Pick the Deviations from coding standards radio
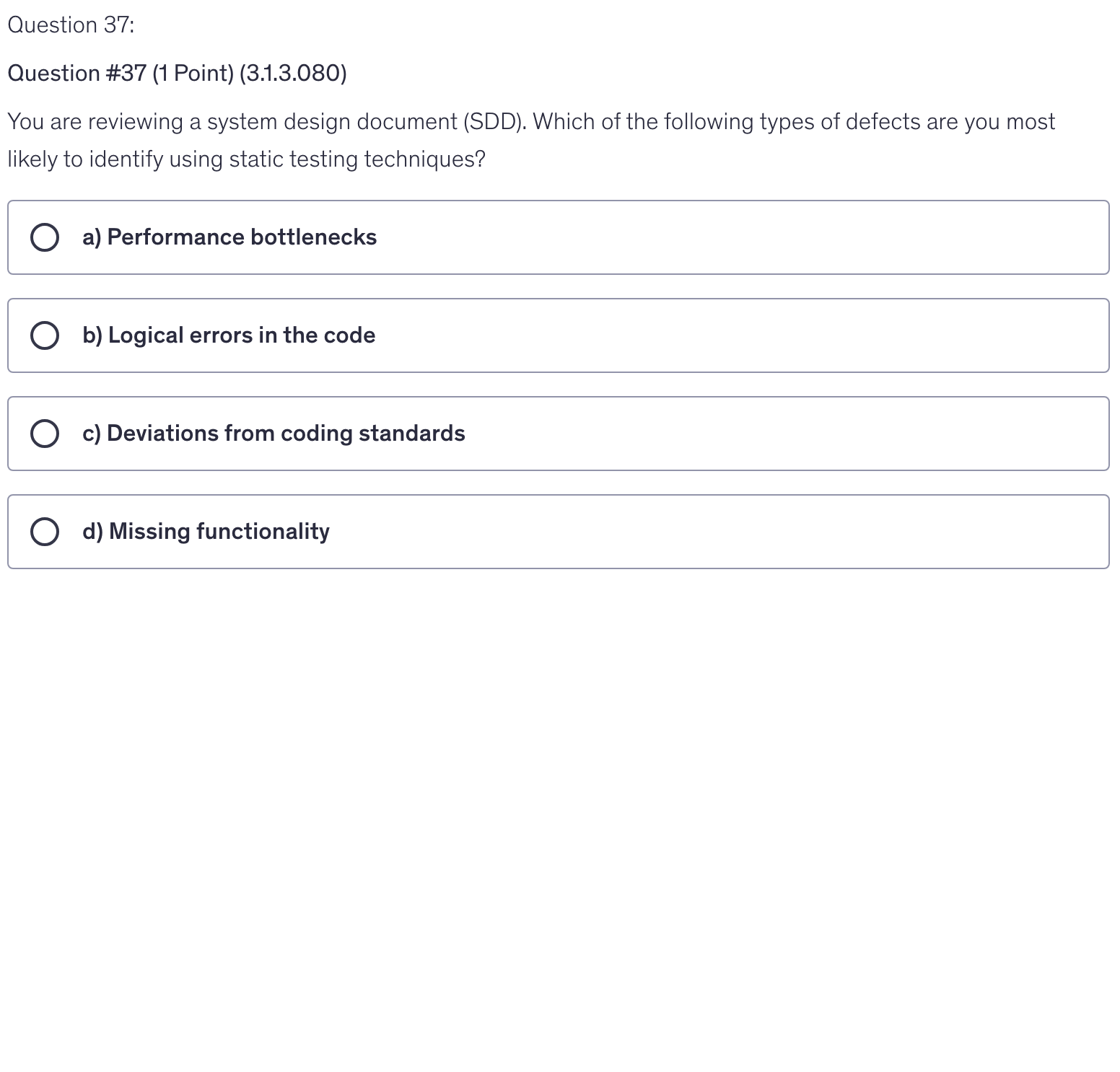 point(45,434)
